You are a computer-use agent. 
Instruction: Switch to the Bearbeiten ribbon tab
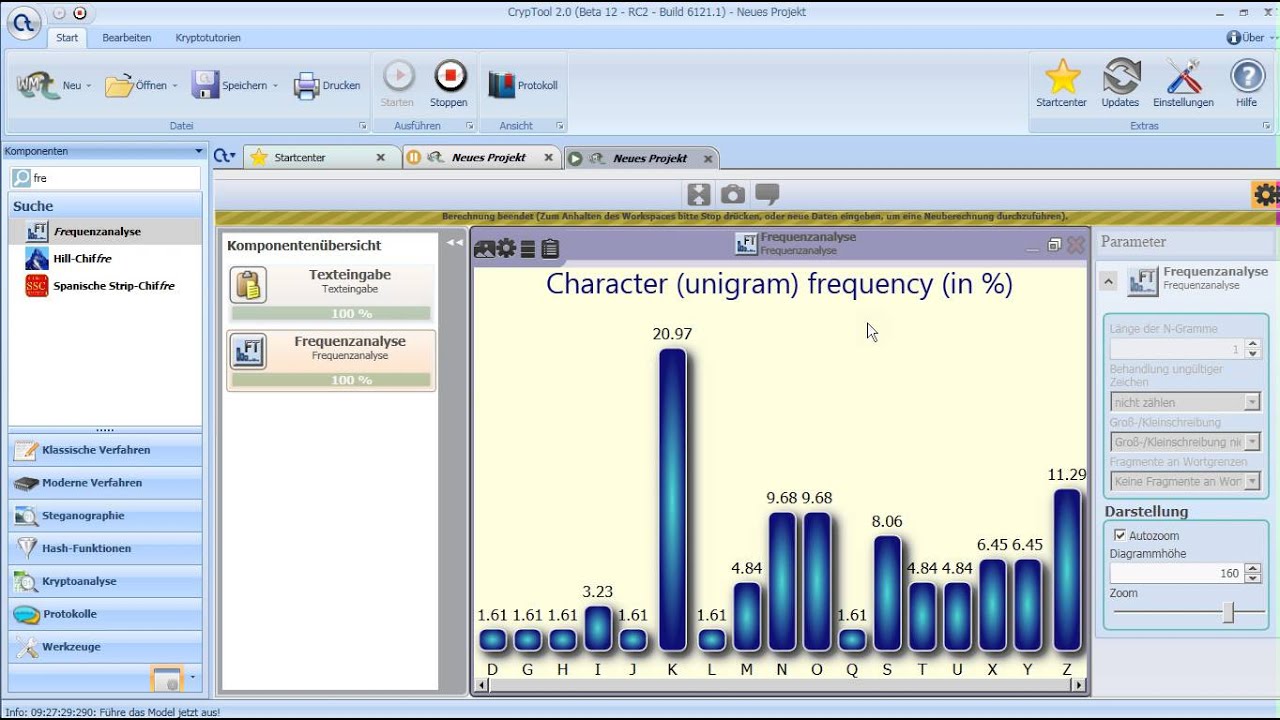(127, 38)
